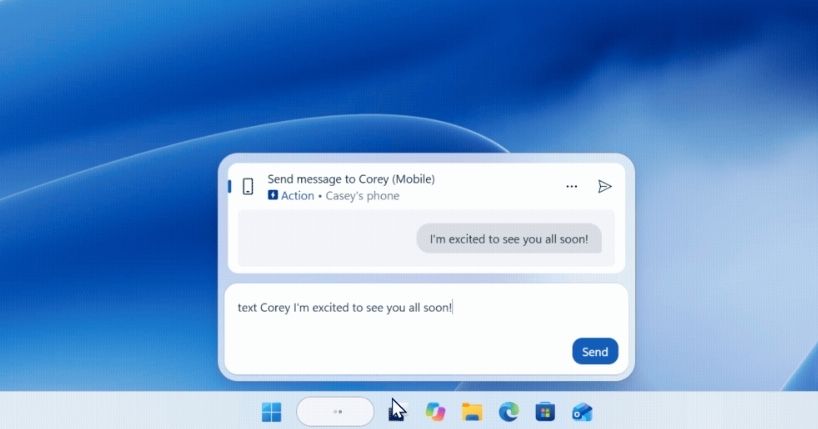Click the phone device icon
The height and width of the screenshot is (429, 818).
click(x=248, y=186)
